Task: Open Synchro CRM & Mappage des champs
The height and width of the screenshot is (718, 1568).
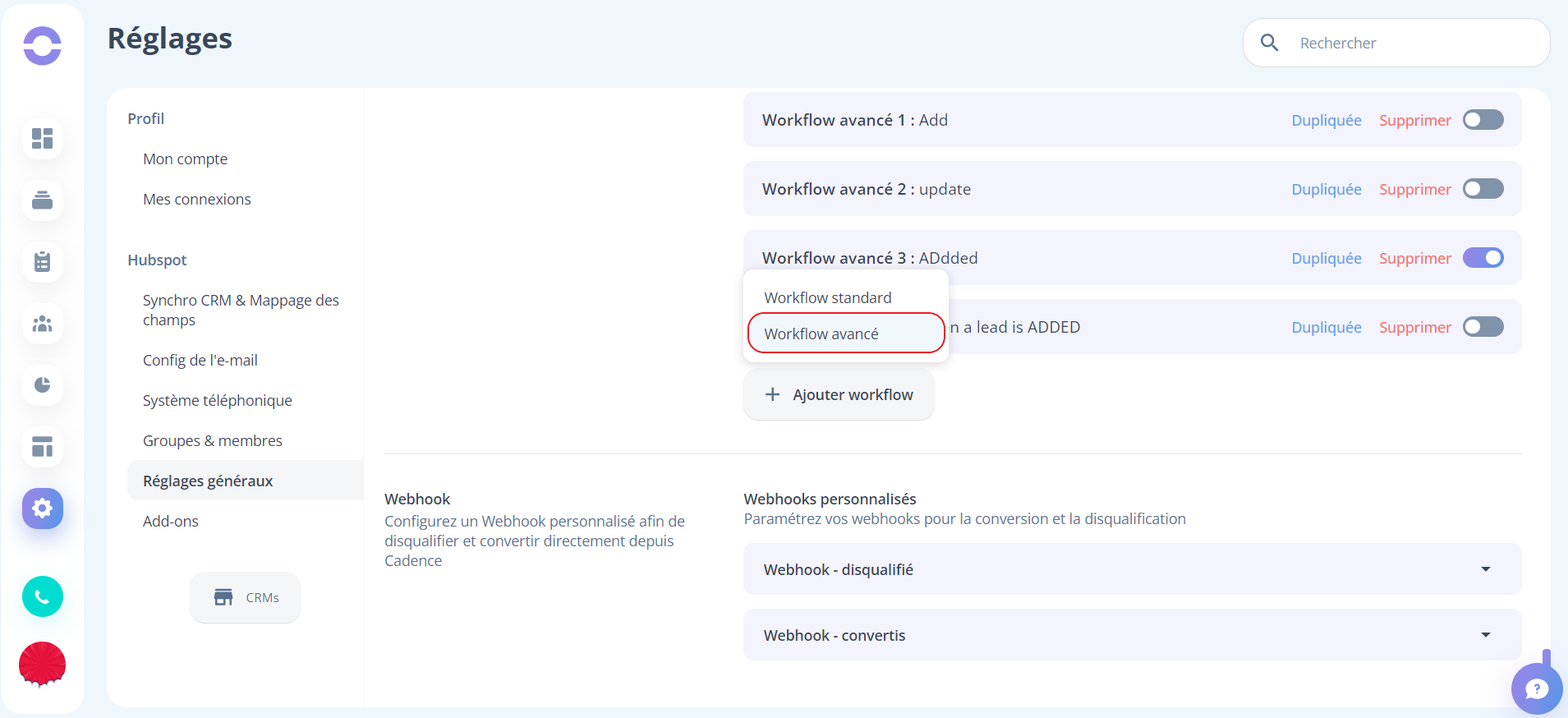Action: pos(241,310)
